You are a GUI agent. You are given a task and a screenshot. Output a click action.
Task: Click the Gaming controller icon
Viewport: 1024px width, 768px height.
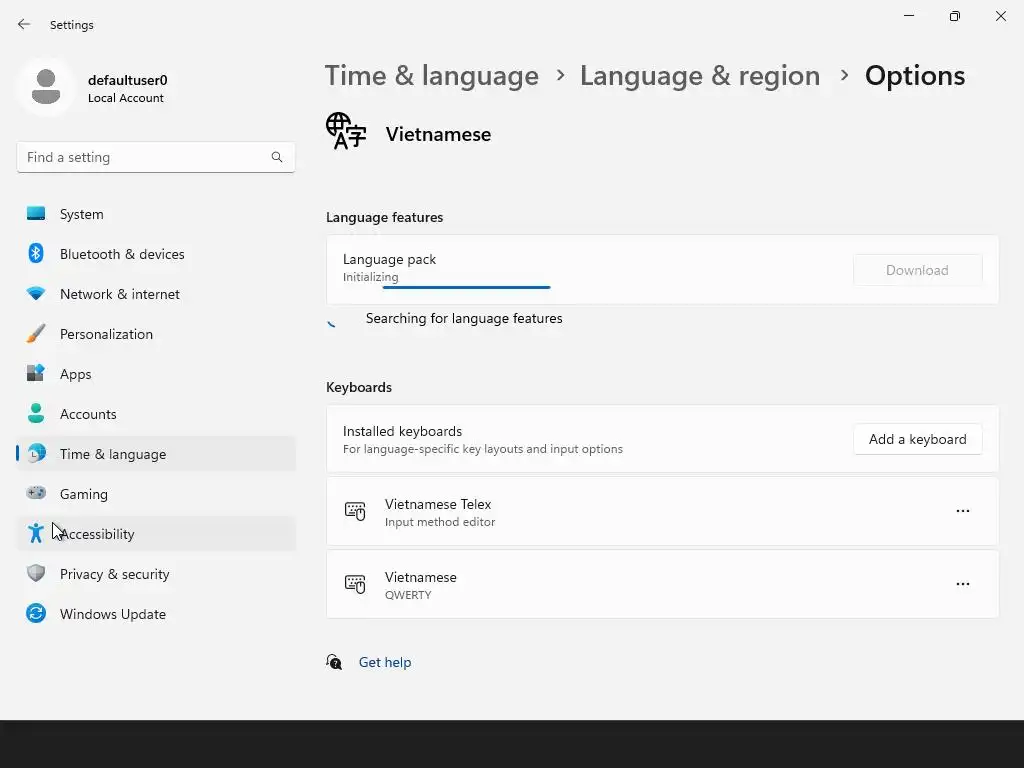36,493
